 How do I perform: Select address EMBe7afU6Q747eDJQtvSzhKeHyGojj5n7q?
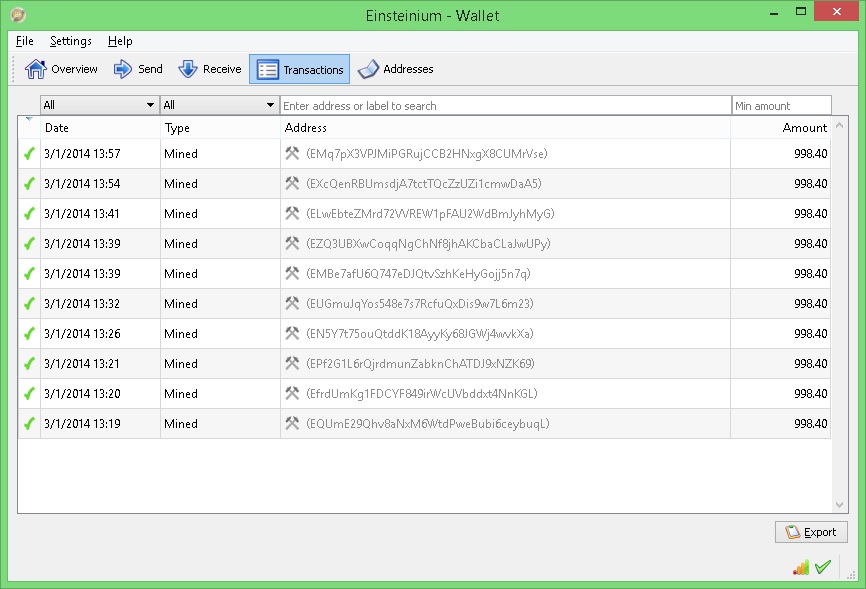point(419,274)
